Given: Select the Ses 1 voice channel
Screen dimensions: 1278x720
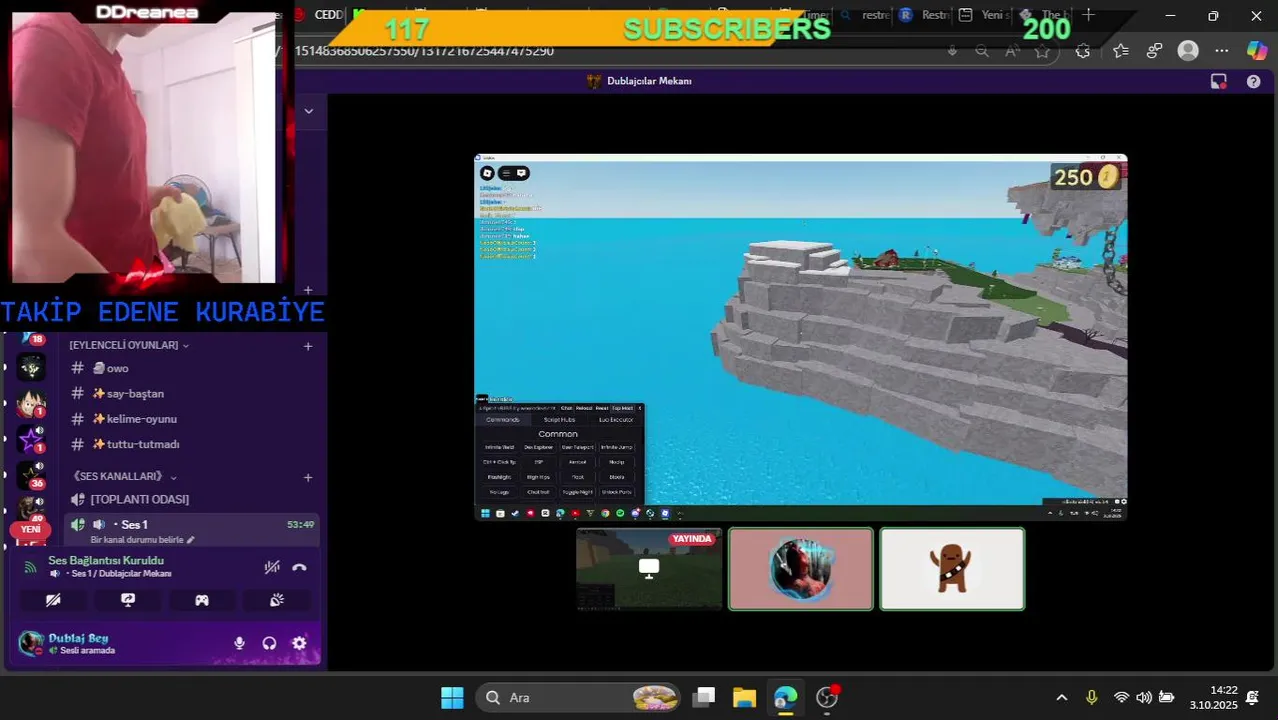Looking at the screenshot, I should point(192,524).
